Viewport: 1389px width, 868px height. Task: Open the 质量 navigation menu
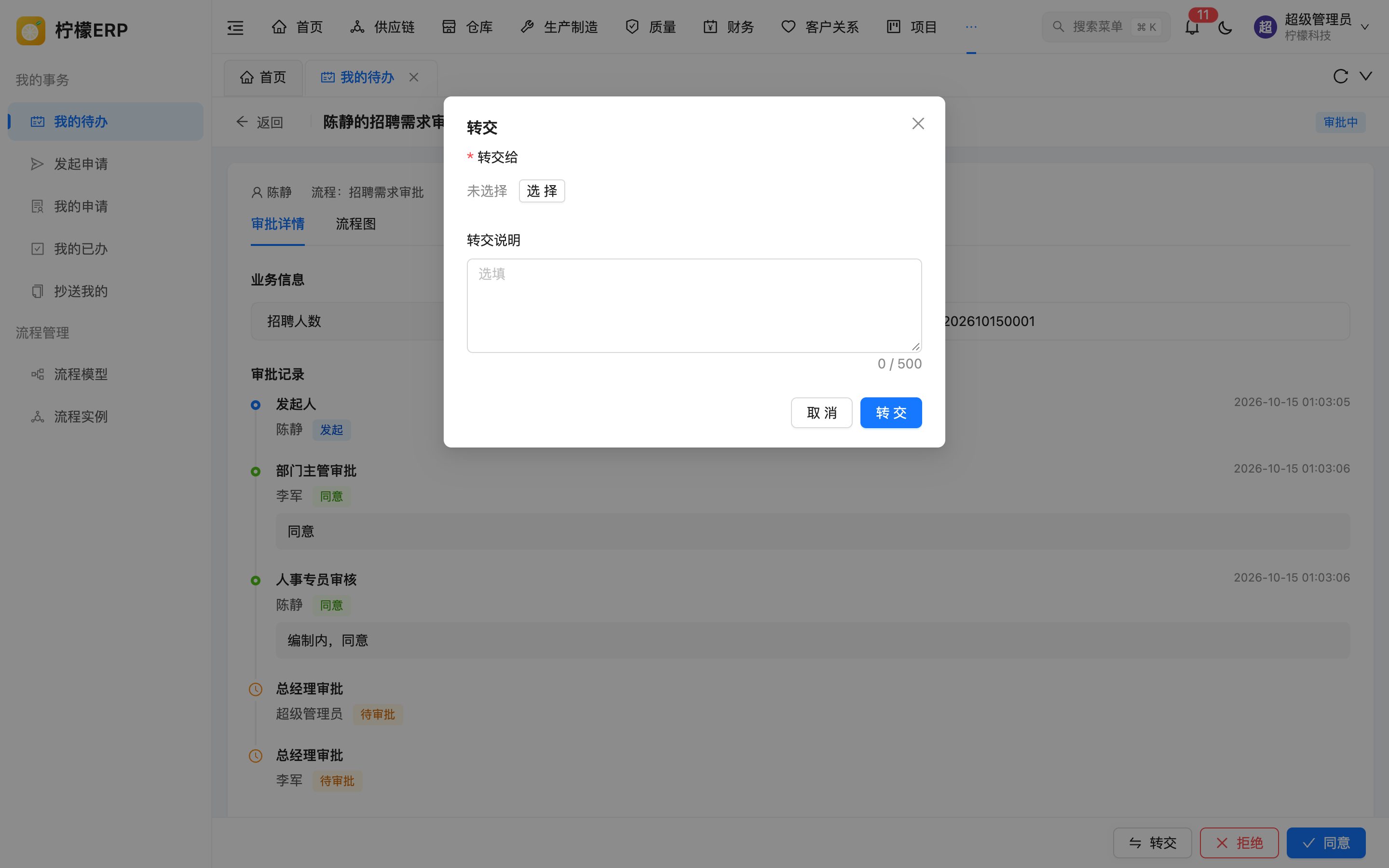coord(650,27)
